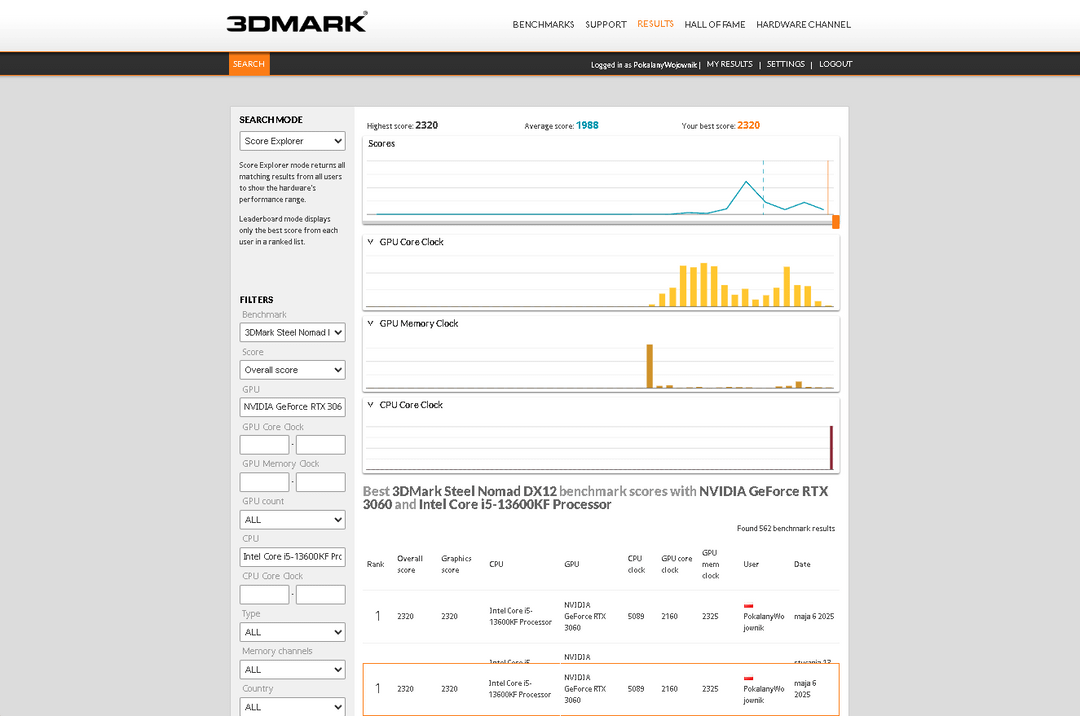Click the Date column header
The width and height of the screenshot is (1080, 716).
tap(802, 565)
